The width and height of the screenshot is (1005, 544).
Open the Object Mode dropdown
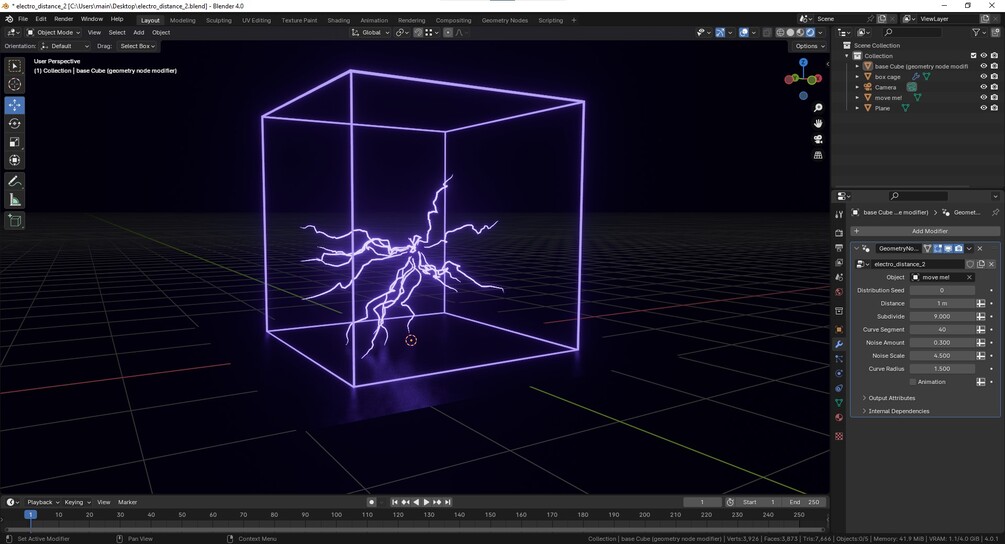pos(54,32)
